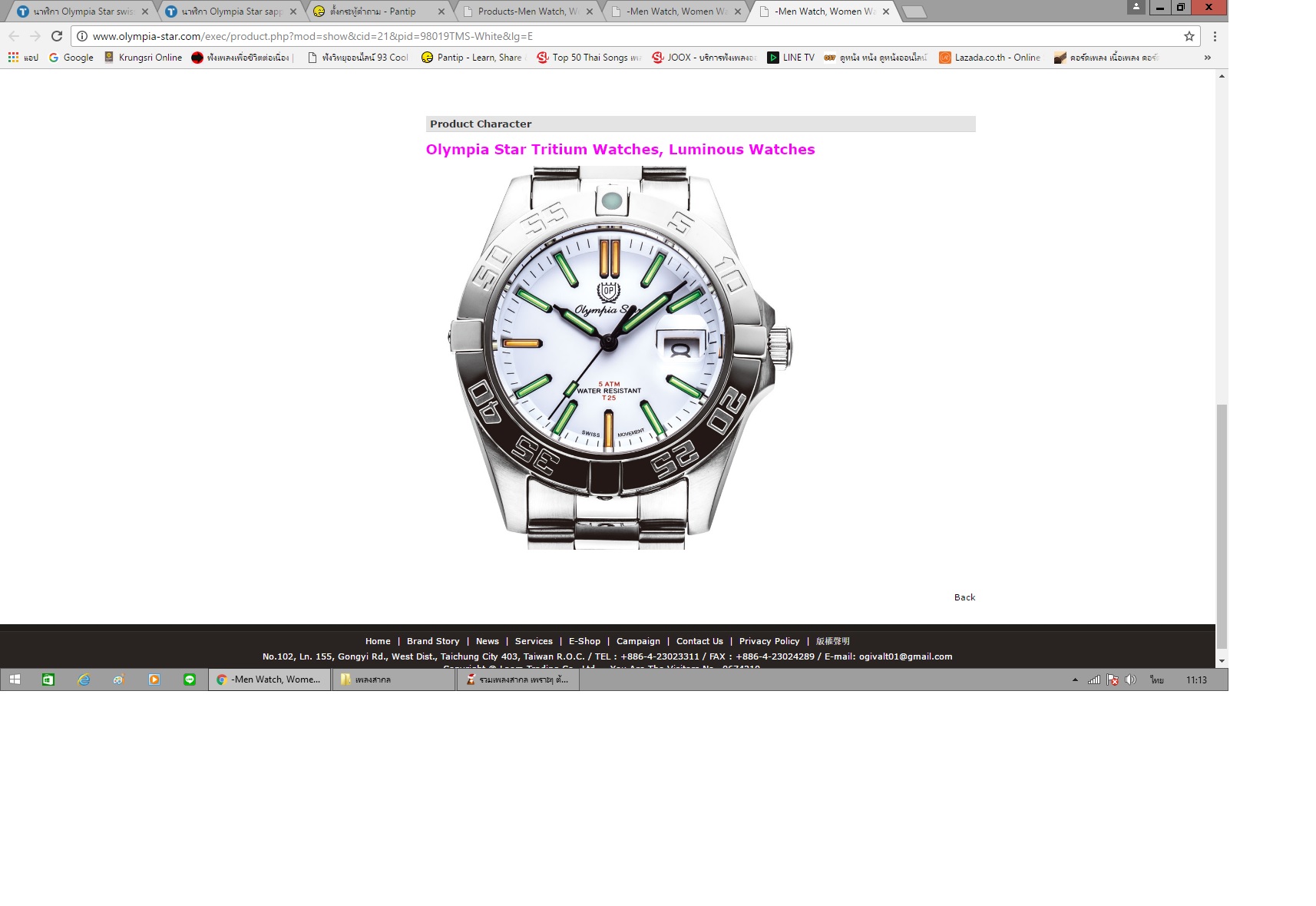Viewport: 1316px width, 906px height.
Task: Open the Chinese copyright notice link
Action: point(832,641)
